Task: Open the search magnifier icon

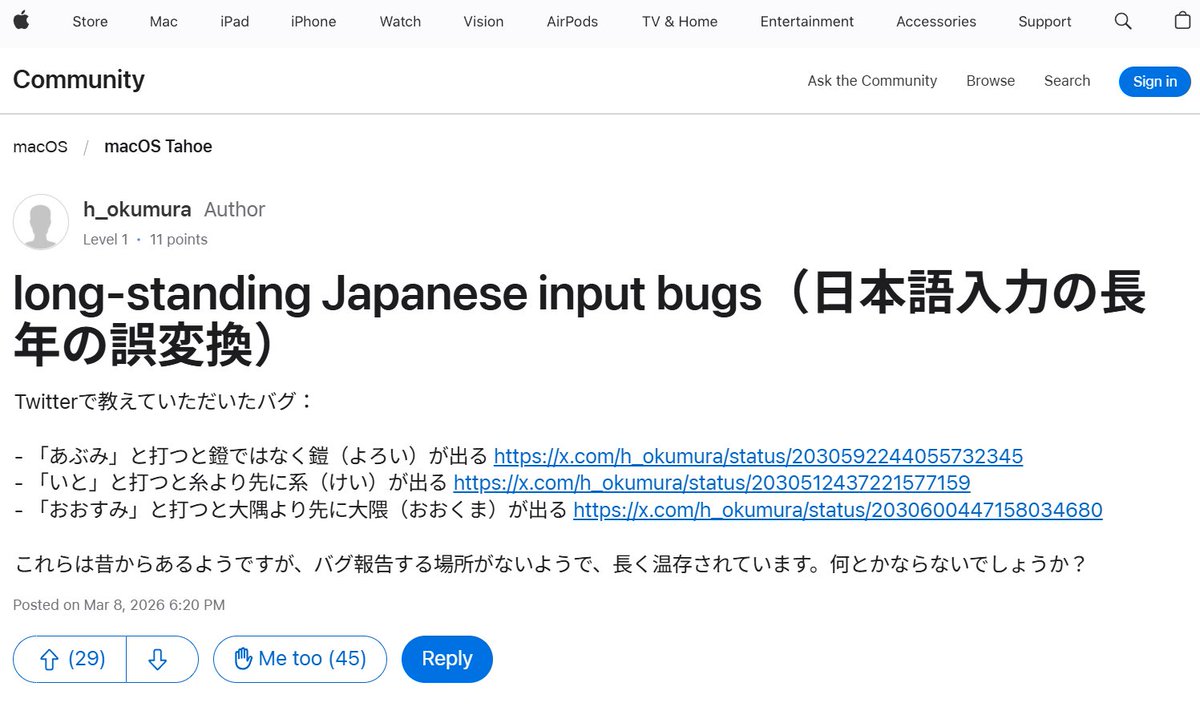Action: point(1123,21)
